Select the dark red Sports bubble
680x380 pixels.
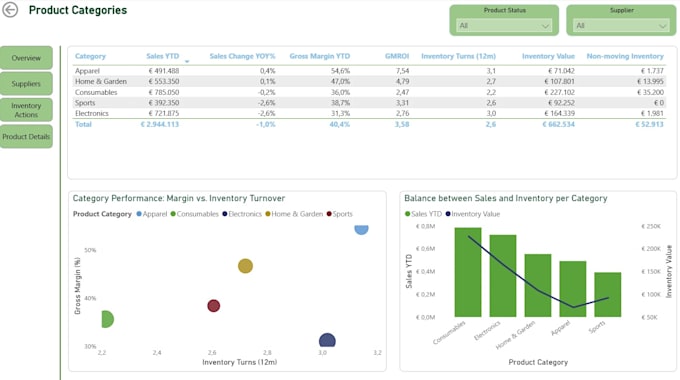(213, 306)
